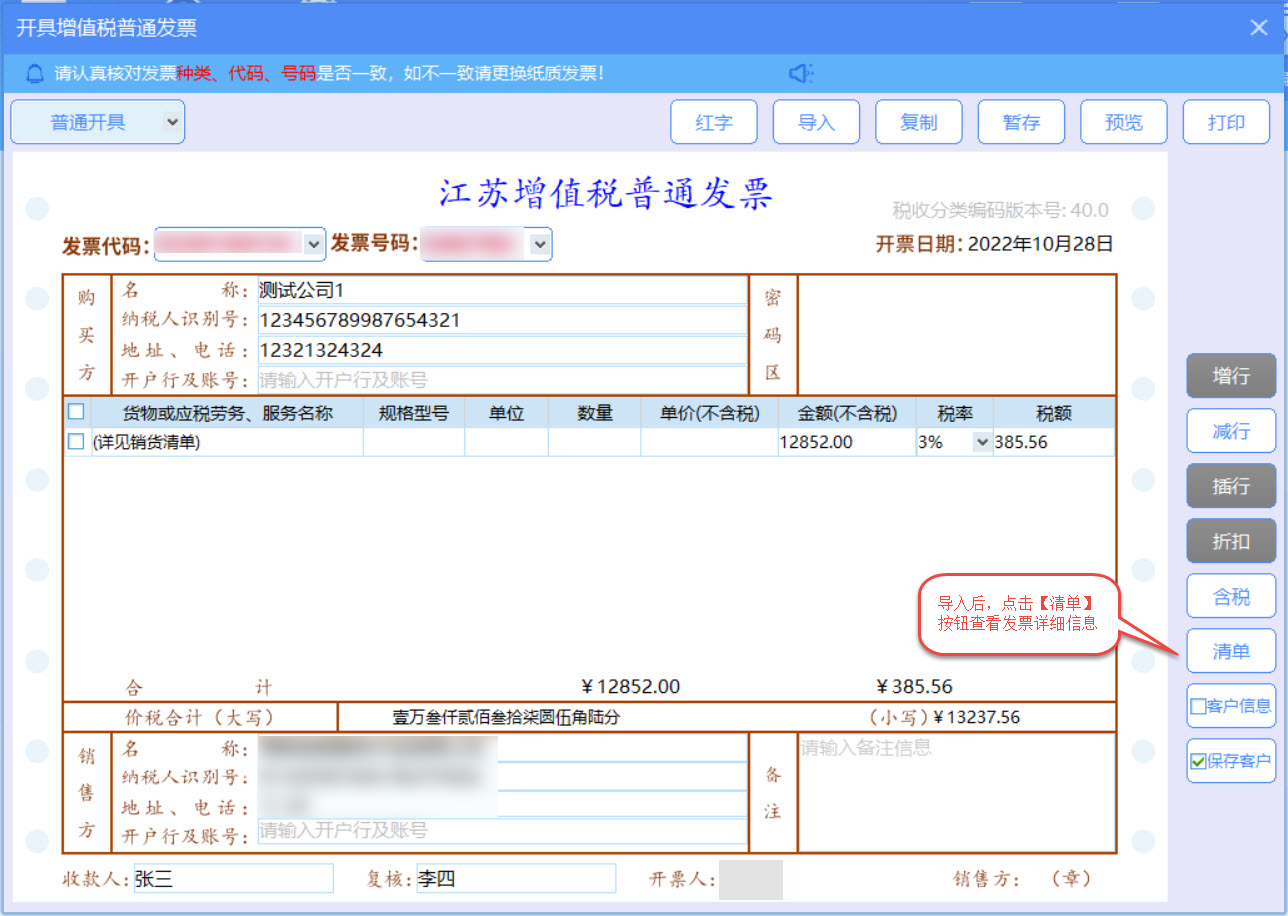
Task: Expand the 发票号码 dropdown
Action: 540,244
